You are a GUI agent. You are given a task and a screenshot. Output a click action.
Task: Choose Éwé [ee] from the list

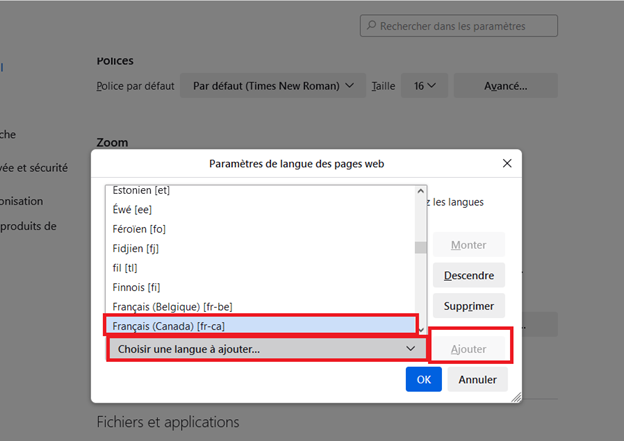pyautogui.click(x=132, y=210)
